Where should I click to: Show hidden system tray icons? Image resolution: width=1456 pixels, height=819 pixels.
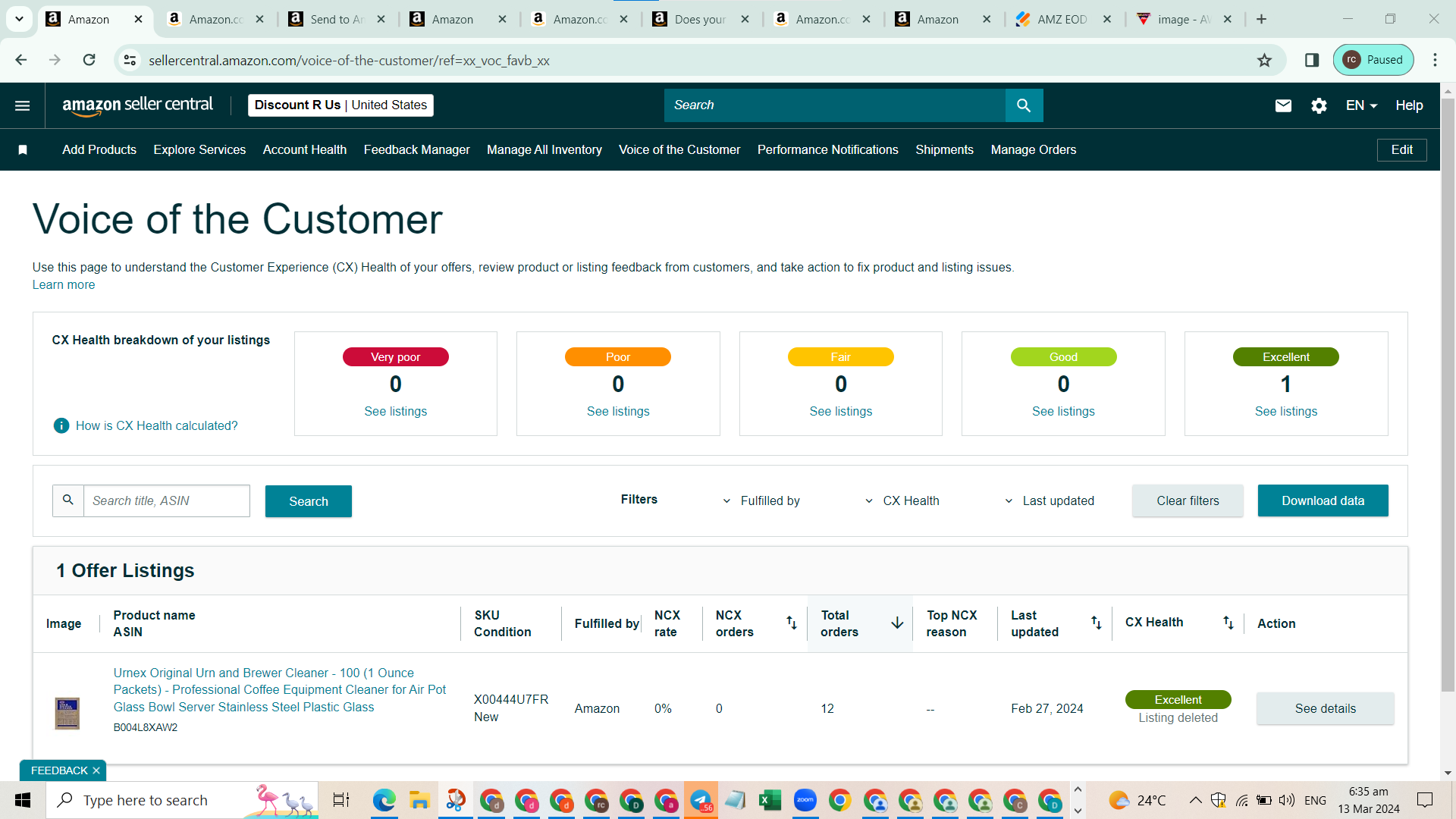click(1195, 800)
